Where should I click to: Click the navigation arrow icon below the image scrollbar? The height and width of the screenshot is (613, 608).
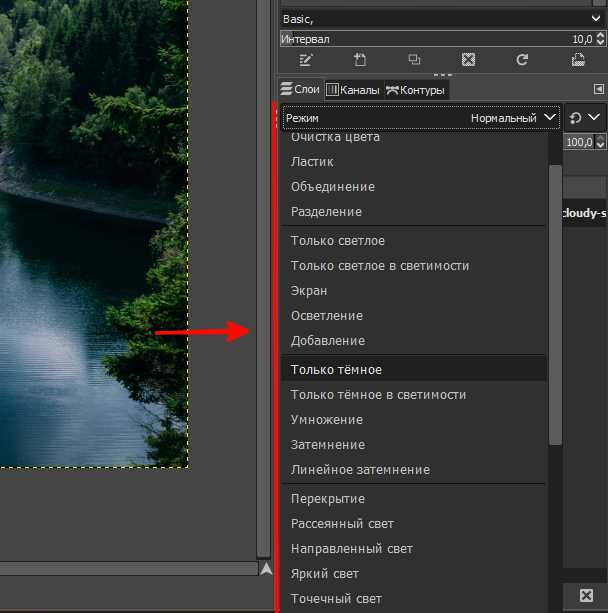pos(266,569)
